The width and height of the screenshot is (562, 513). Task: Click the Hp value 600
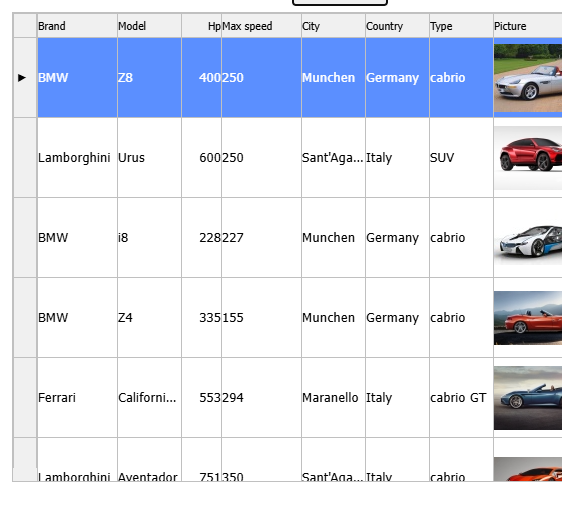[x=201, y=157]
